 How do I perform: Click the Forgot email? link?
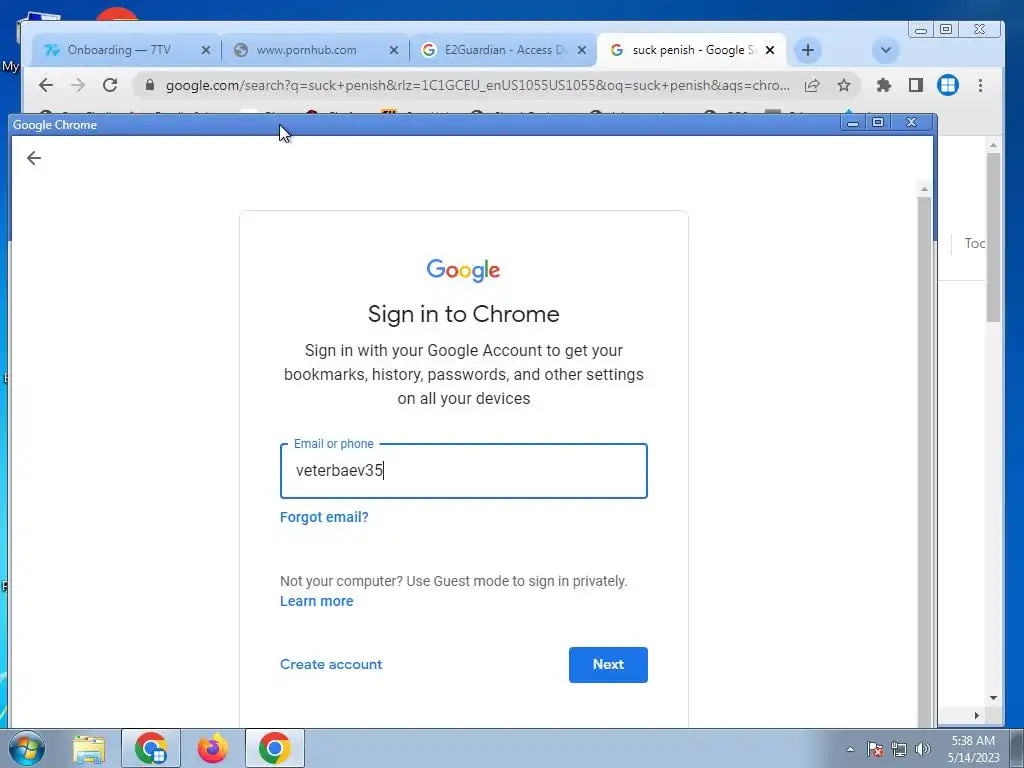tap(324, 517)
